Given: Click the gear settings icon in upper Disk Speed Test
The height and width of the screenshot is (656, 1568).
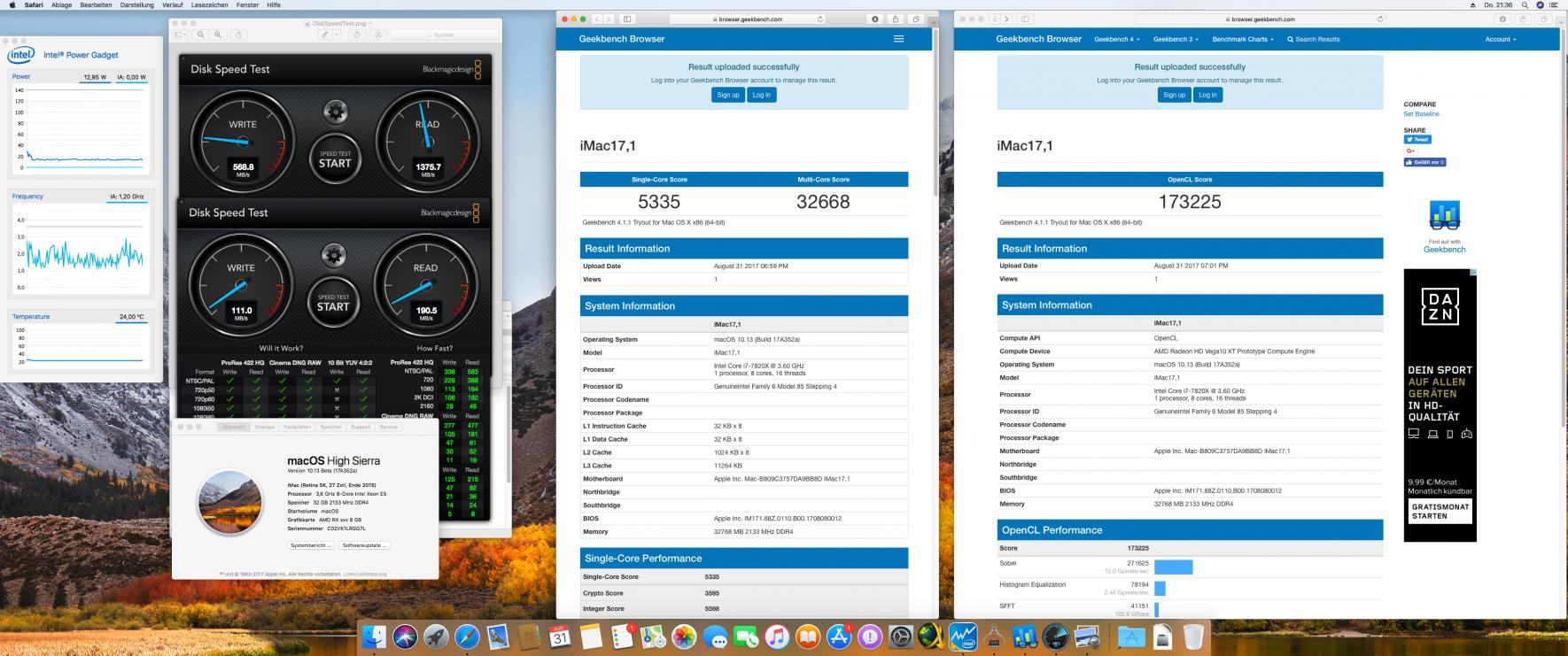Looking at the screenshot, I should pyautogui.click(x=335, y=112).
